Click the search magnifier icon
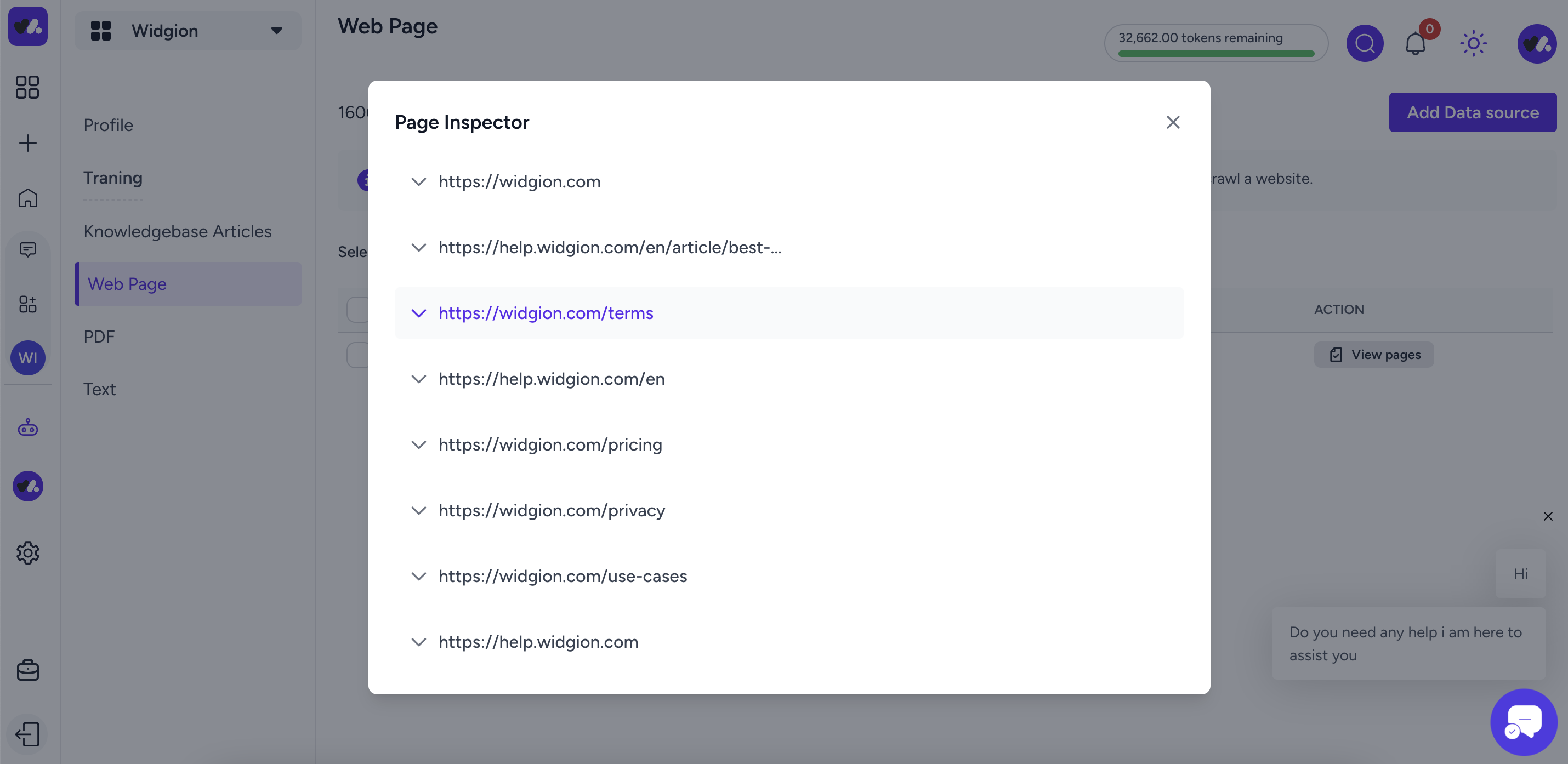Viewport: 1568px width, 764px height. [1364, 43]
